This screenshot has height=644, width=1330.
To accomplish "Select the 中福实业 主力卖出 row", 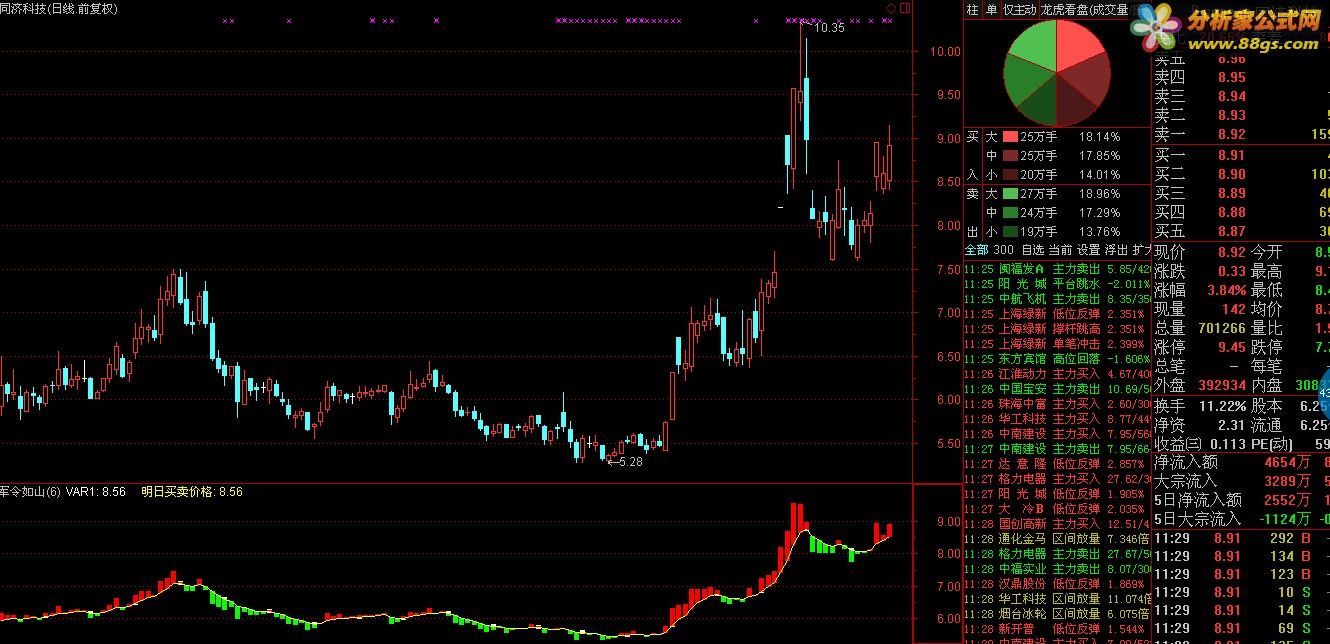I will [x=1056, y=569].
